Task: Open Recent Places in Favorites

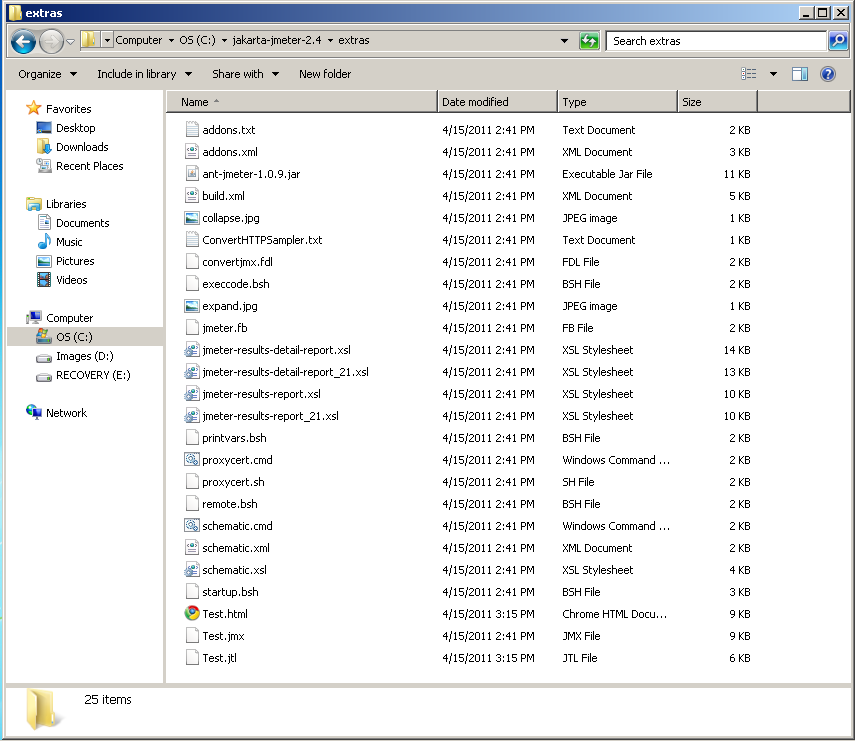Action: pyautogui.click(x=89, y=166)
